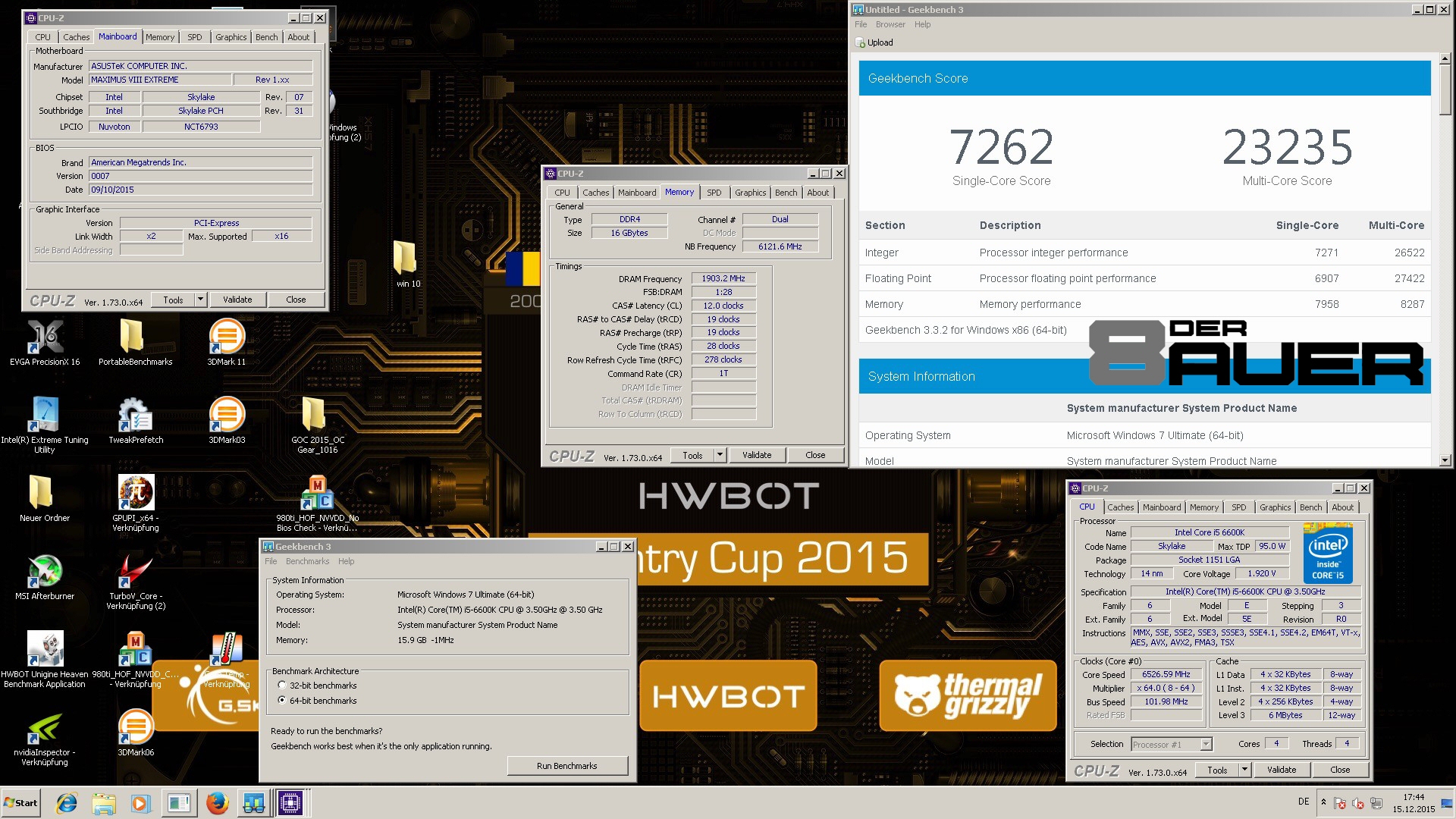Click the DRAM Frequency value 1903.2 MHz
This screenshot has width=1456, height=819.
click(x=723, y=278)
